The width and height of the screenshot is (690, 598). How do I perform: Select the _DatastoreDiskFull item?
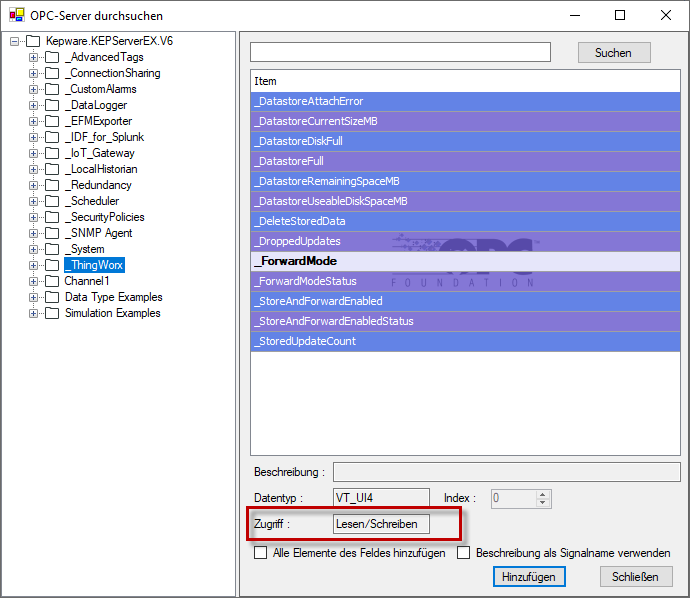466,142
